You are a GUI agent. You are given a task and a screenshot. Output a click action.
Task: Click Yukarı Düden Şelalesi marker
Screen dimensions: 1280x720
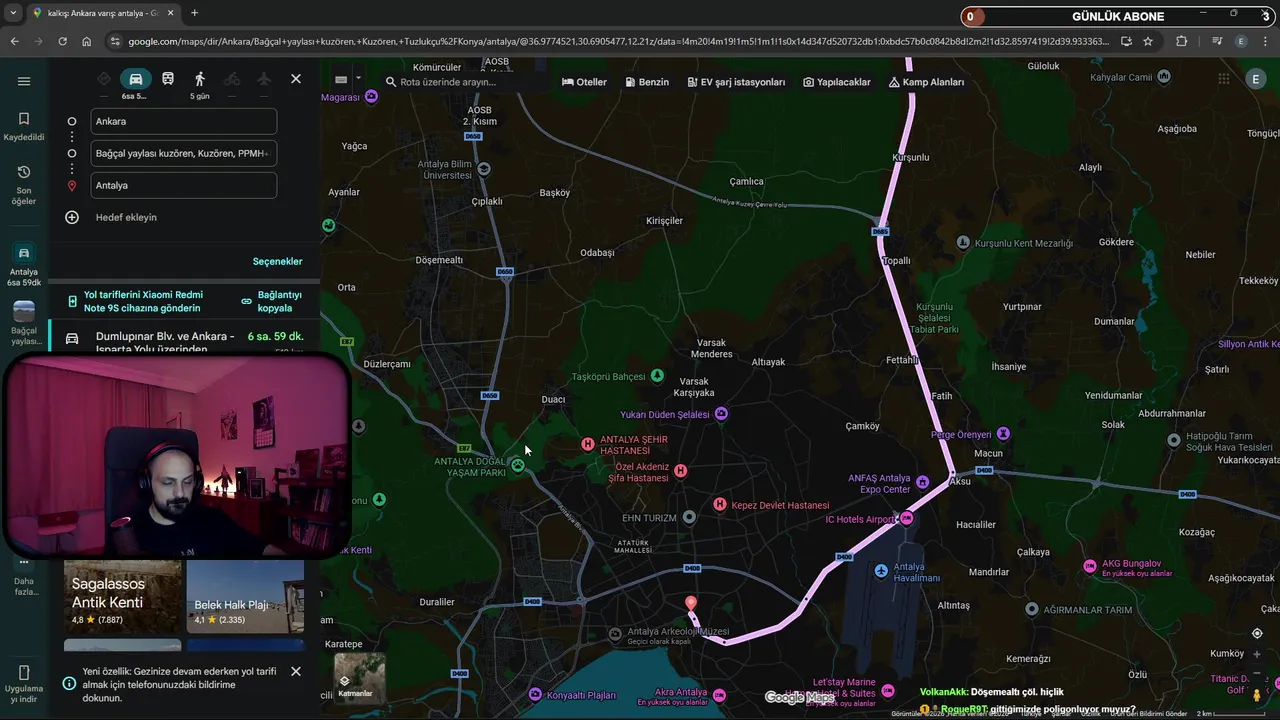point(721,413)
